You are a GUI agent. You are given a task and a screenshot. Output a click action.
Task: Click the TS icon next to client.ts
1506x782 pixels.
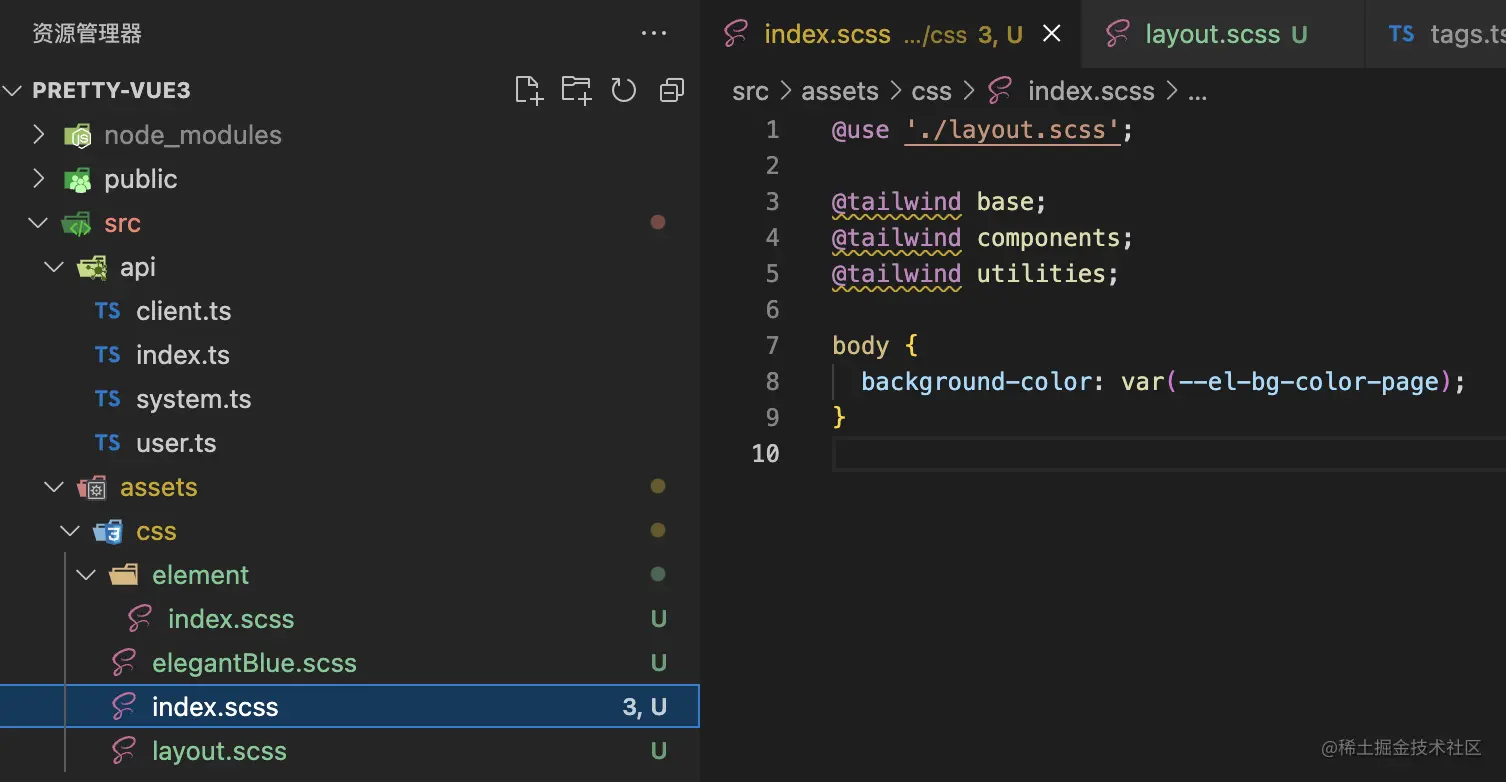click(x=108, y=311)
